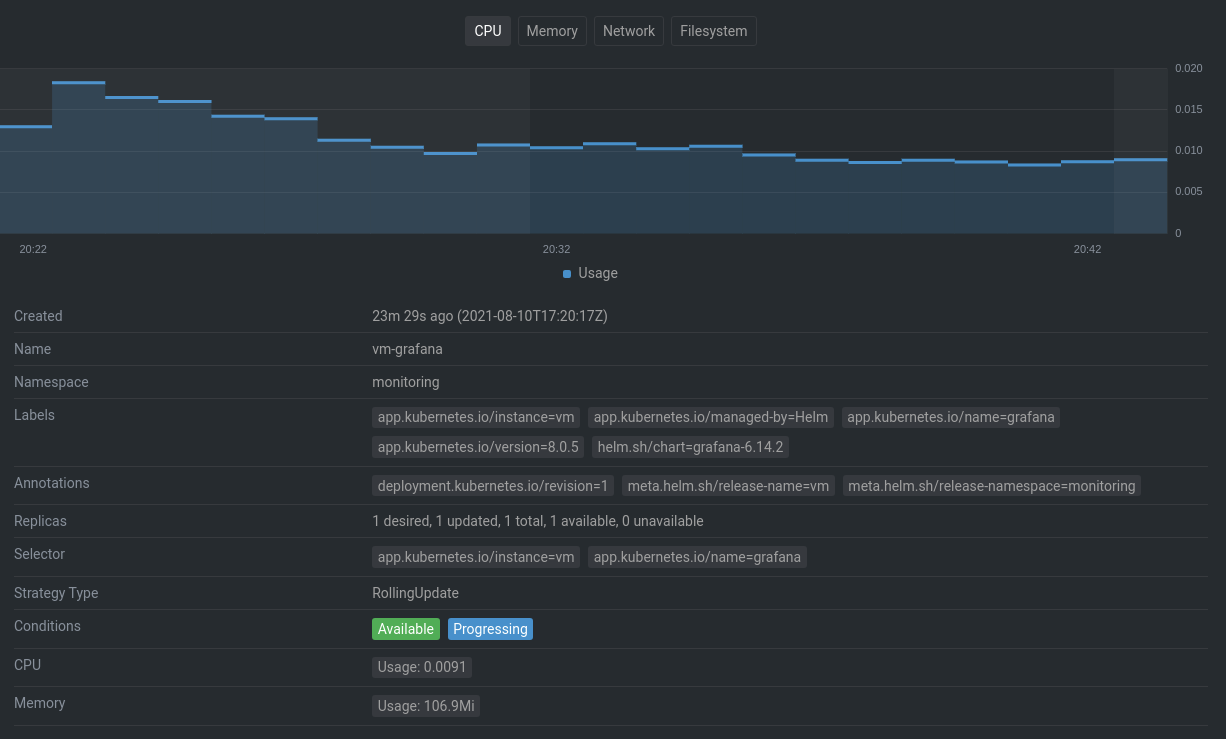Viewport: 1226px width, 739px height.
Task: Select the app.kubernetes.io/instance=vm label
Action: [x=475, y=417]
